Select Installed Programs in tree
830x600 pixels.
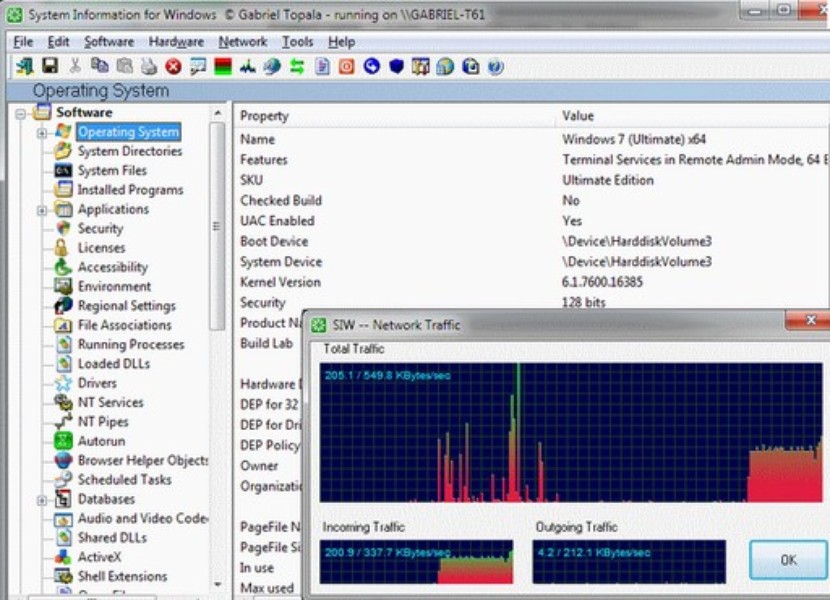coord(130,190)
